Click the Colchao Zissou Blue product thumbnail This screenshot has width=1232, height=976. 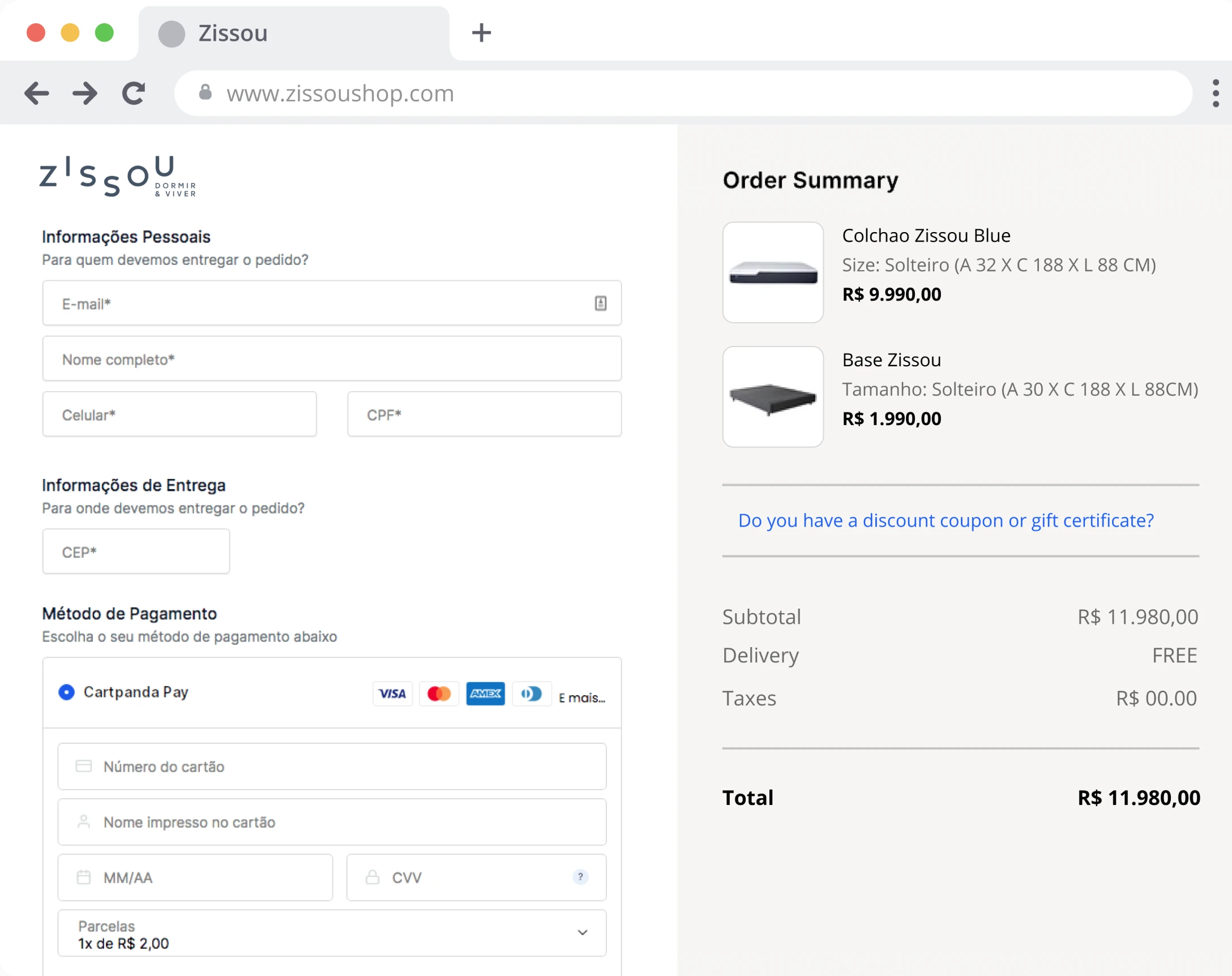tap(773, 272)
